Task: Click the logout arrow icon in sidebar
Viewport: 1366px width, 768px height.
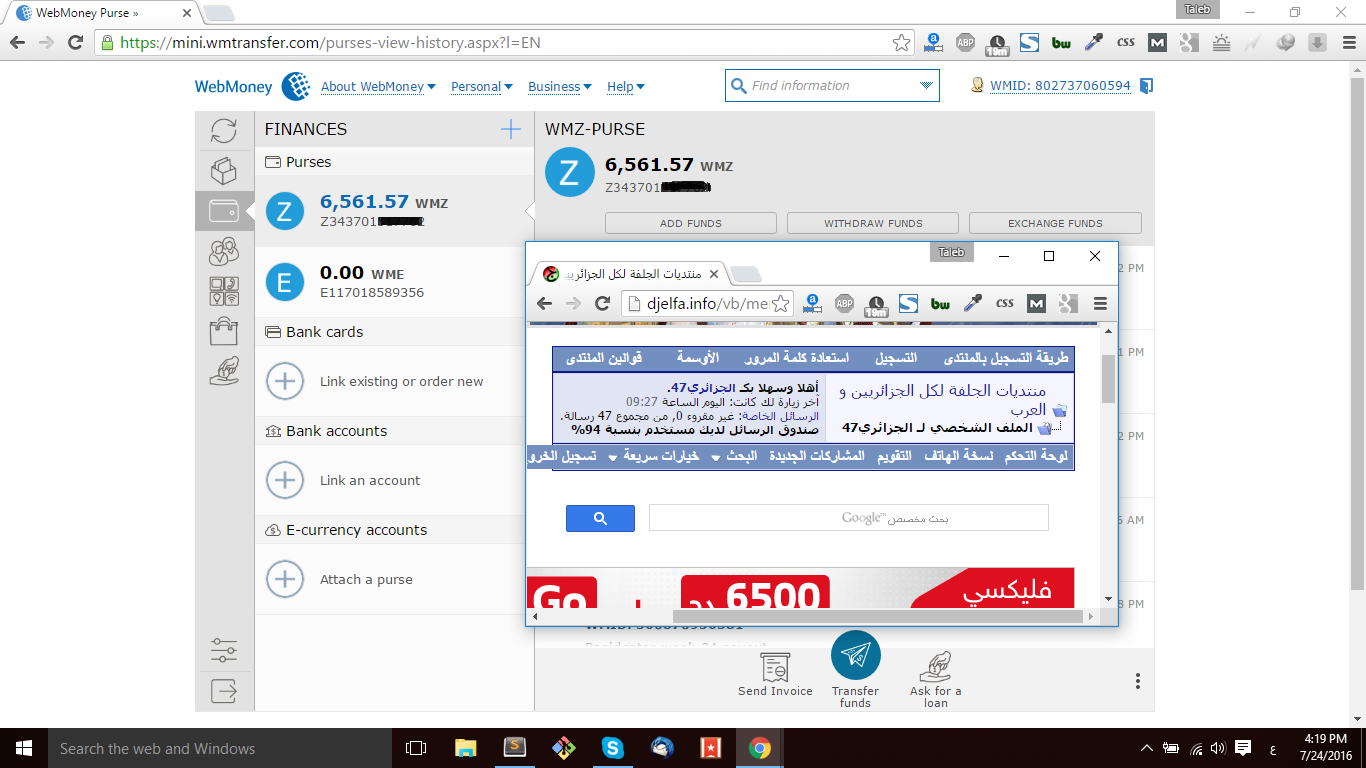Action: [x=224, y=690]
